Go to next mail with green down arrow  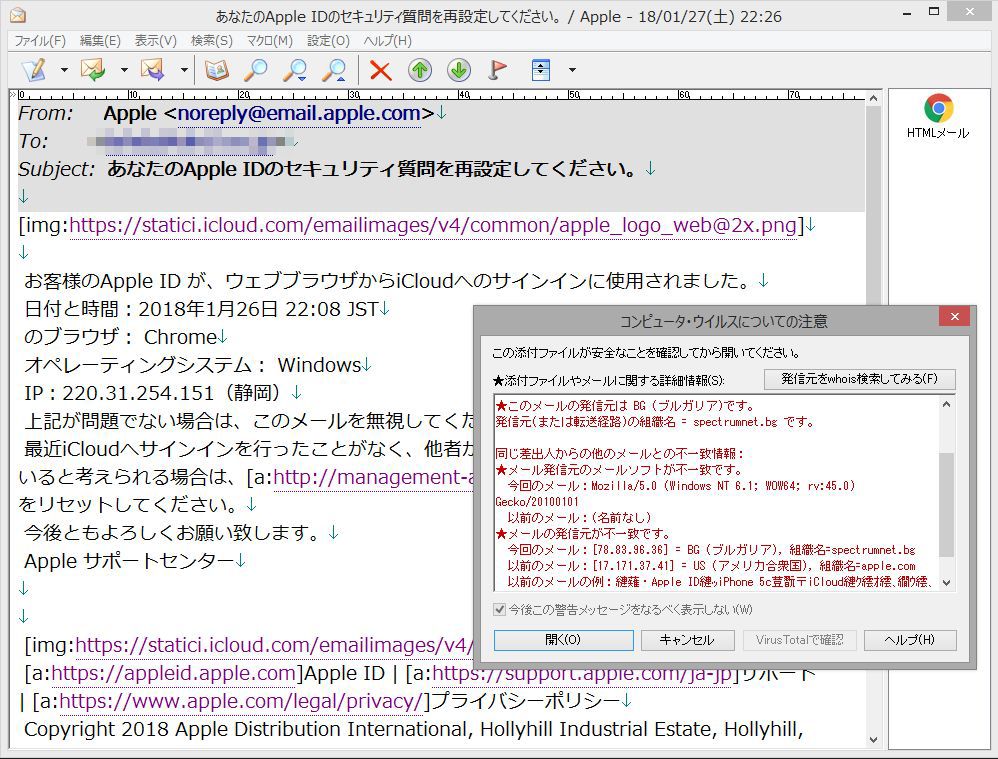click(459, 70)
